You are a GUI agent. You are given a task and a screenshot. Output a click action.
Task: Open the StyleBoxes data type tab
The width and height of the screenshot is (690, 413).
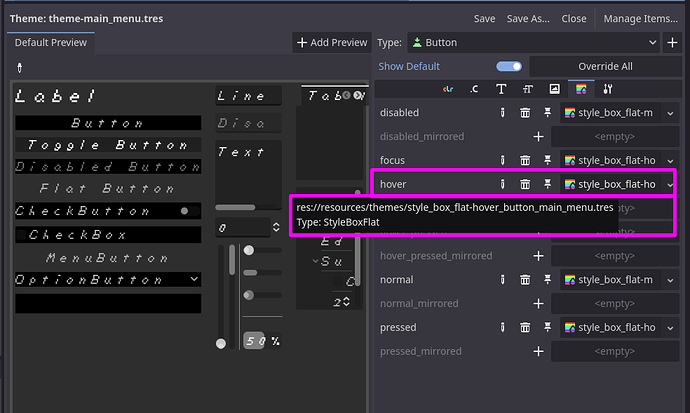(x=581, y=89)
